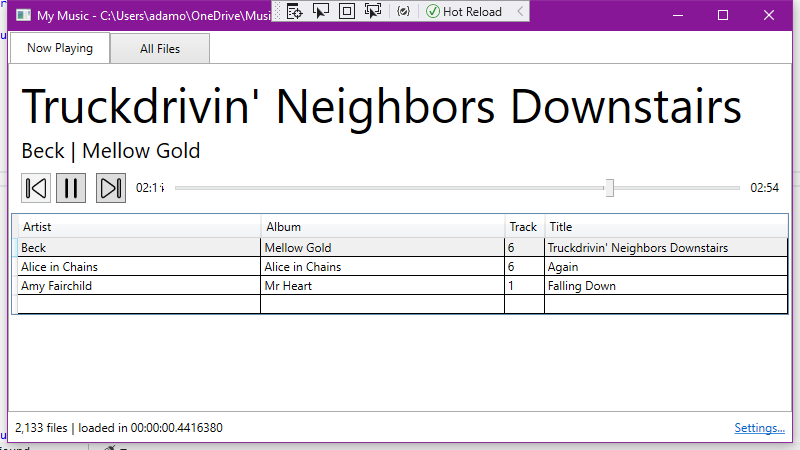Click the Again title cell
800x450 pixels.
(x=666, y=267)
